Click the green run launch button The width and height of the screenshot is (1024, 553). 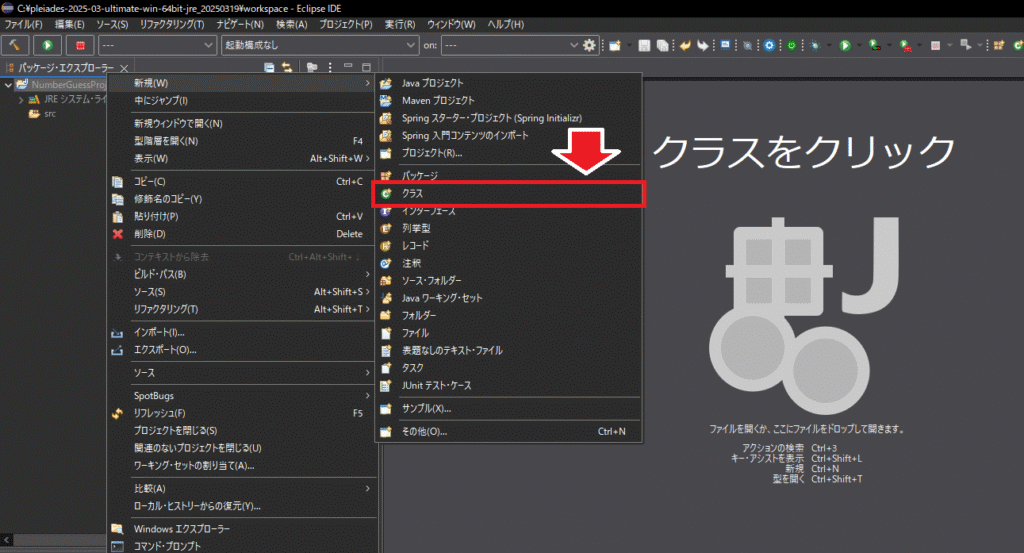(48, 45)
